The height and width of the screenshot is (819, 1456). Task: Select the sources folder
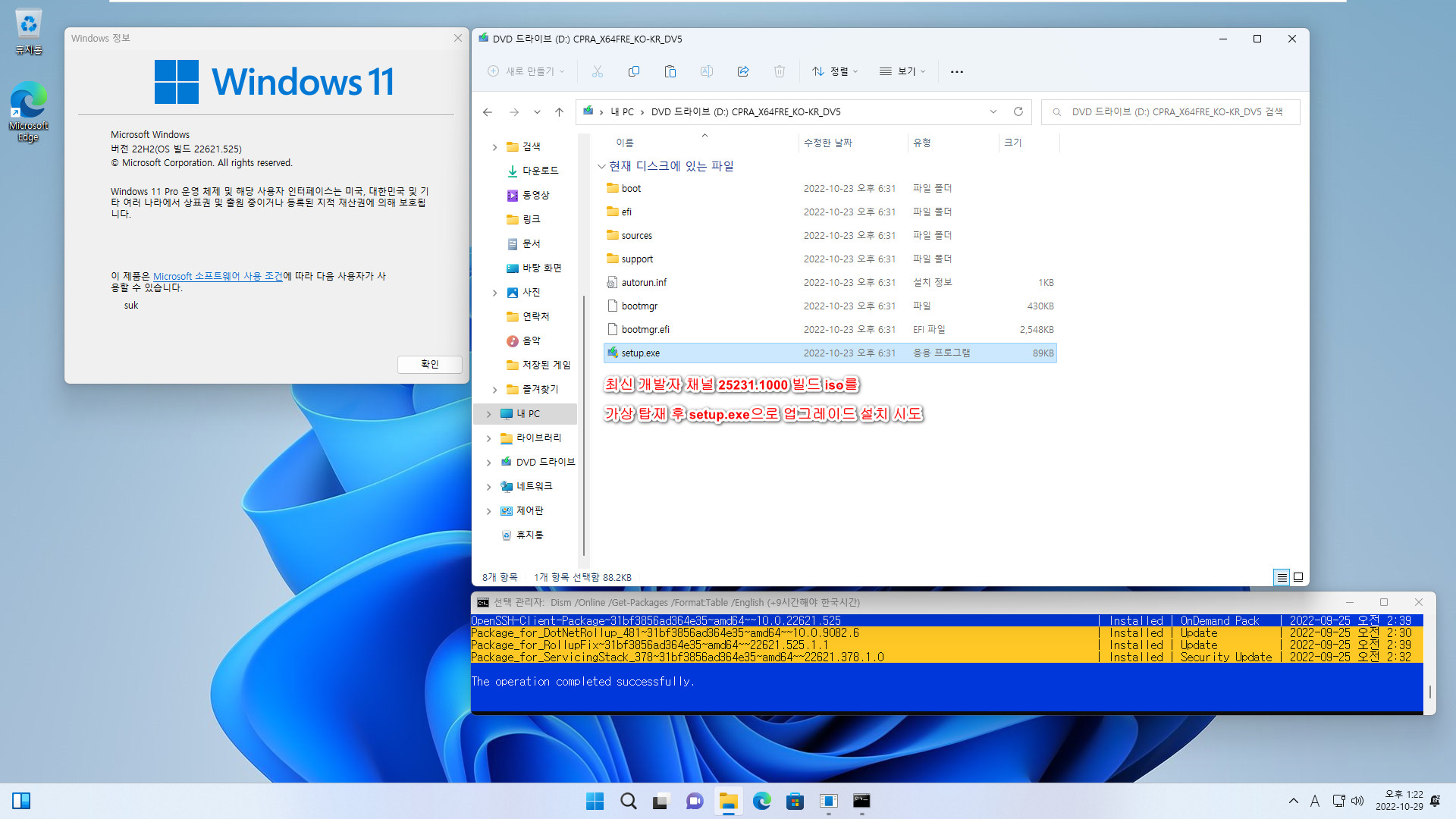click(636, 235)
